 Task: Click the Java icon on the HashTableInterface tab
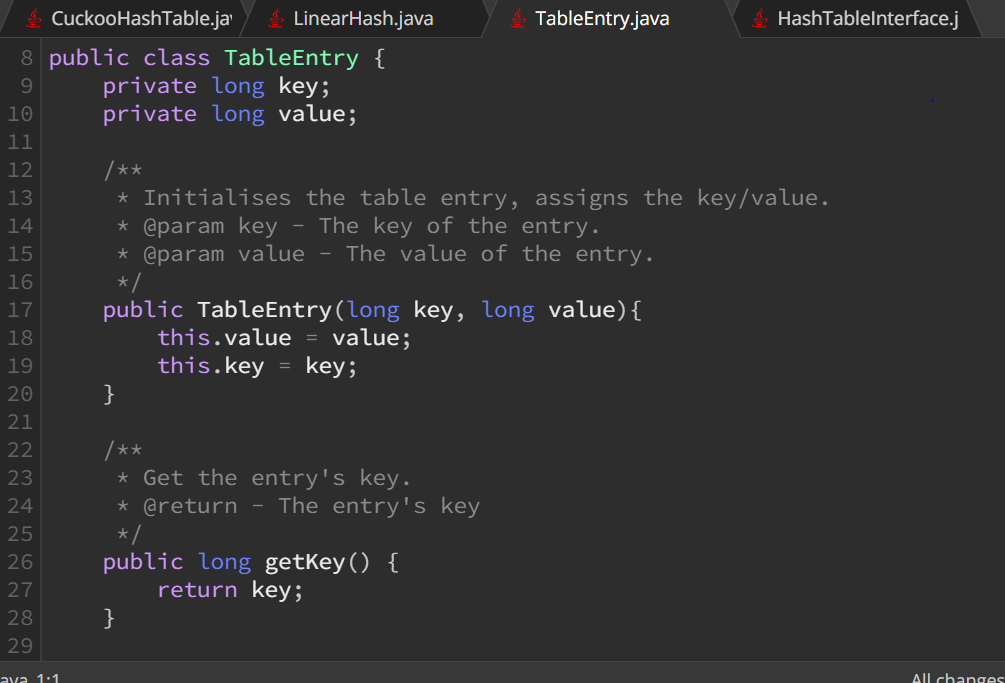tap(760, 19)
